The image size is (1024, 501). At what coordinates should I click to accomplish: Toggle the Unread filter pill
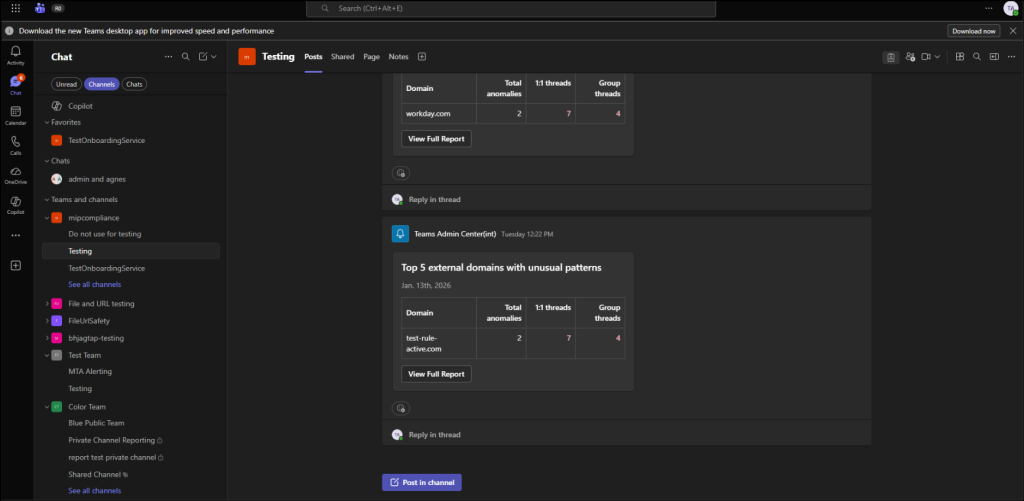pos(66,84)
